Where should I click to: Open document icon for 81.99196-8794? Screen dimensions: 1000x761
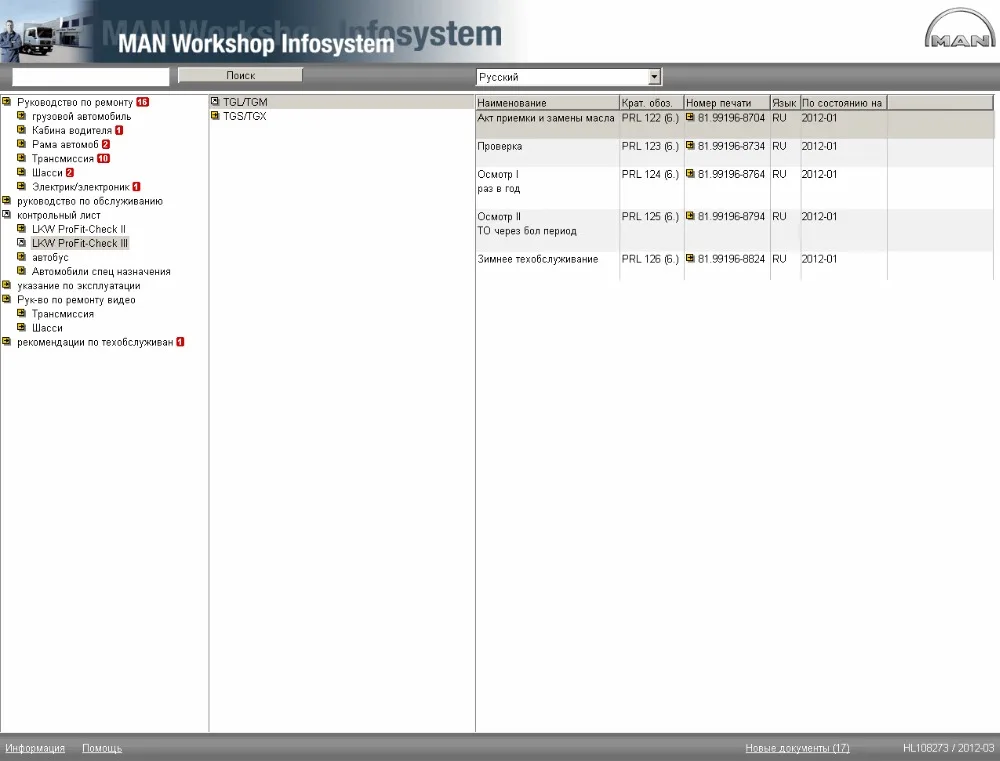tap(690, 216)
